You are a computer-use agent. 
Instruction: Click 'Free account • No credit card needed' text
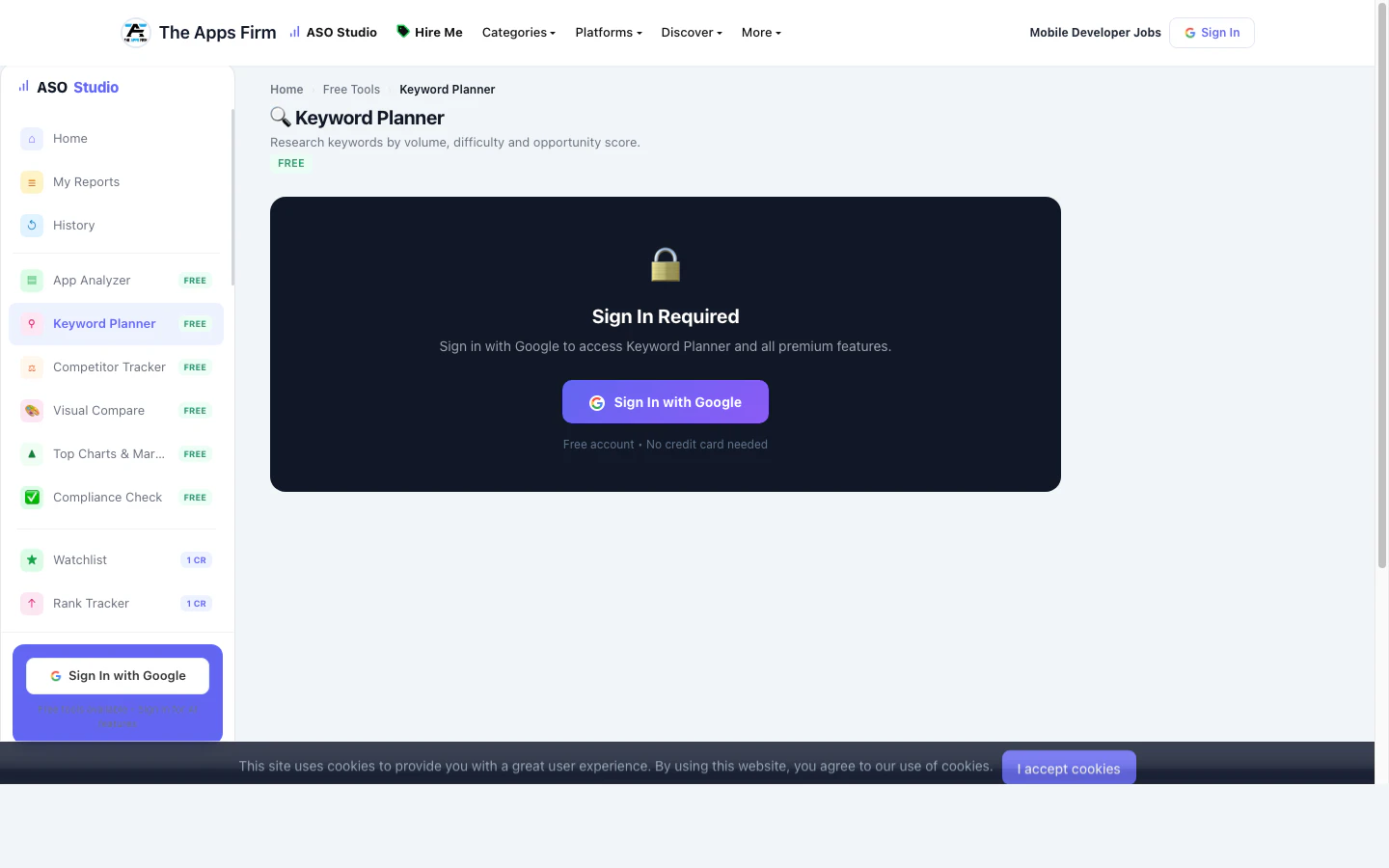(666, 445)
